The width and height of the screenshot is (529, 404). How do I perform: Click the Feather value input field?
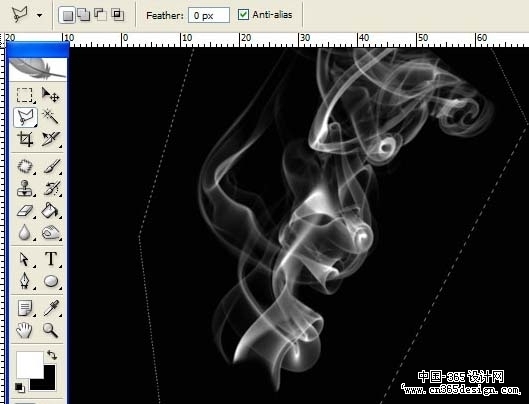tap(209, 16)
